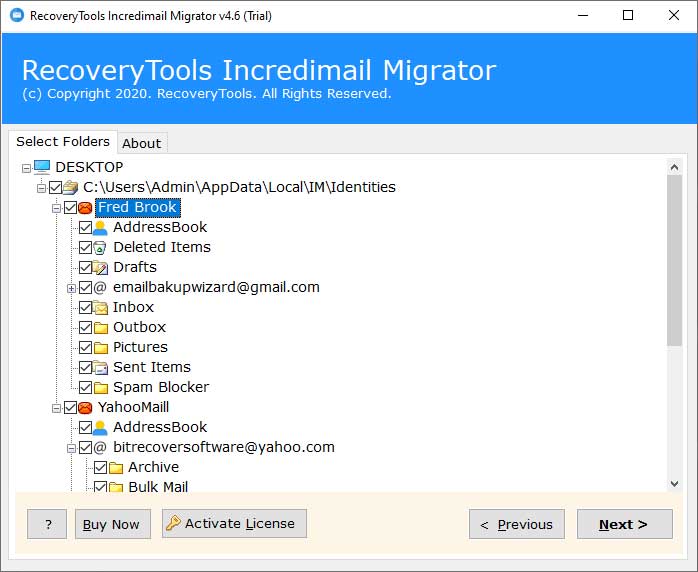Uncheck the Fred Brook checkbox
698x572 pixels.
pos(70,207)
